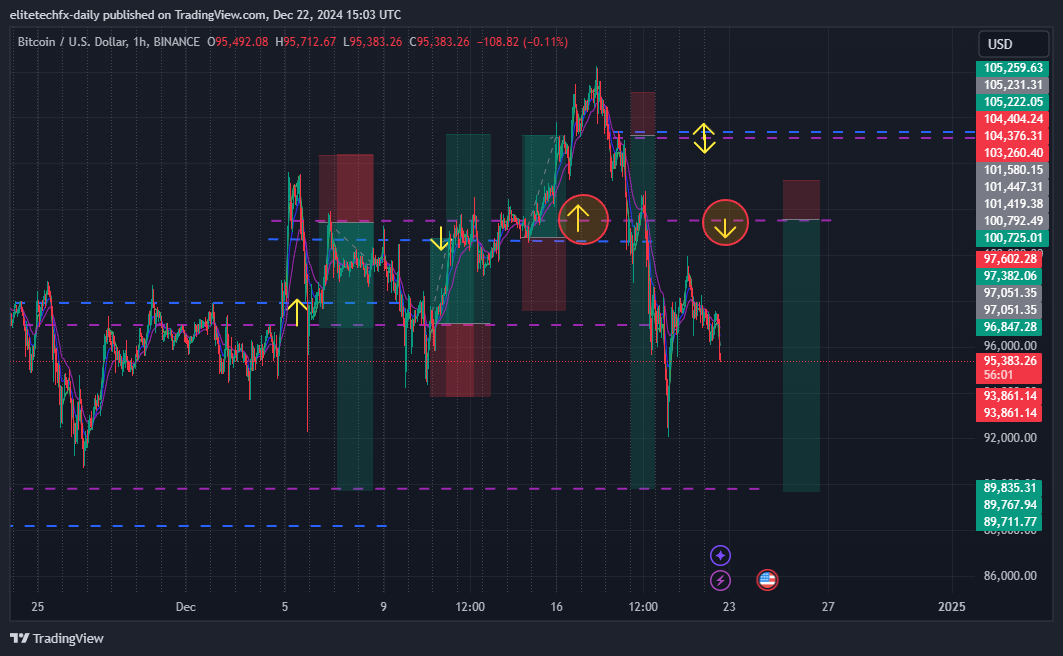Click the 25 date on time axis

click(37, 607)
